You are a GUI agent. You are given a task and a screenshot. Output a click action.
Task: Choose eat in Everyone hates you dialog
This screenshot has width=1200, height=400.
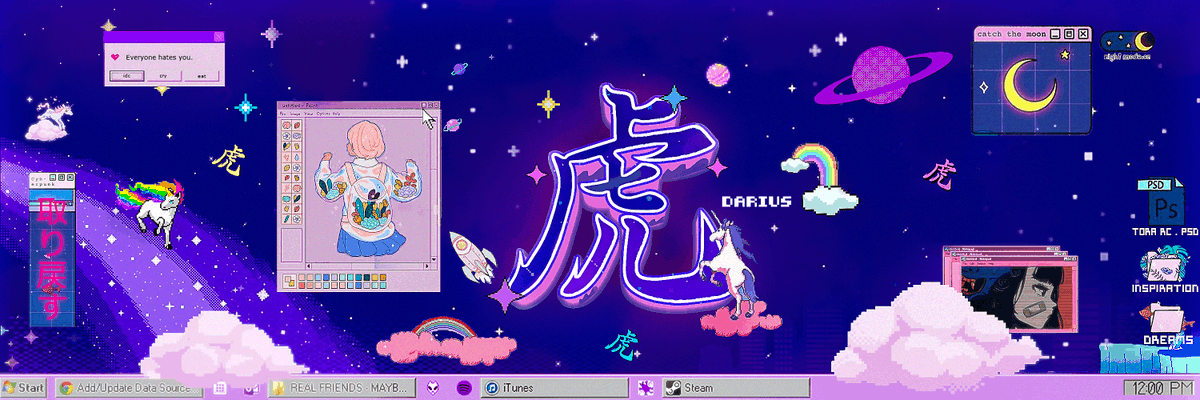click(x=201, y=76)
